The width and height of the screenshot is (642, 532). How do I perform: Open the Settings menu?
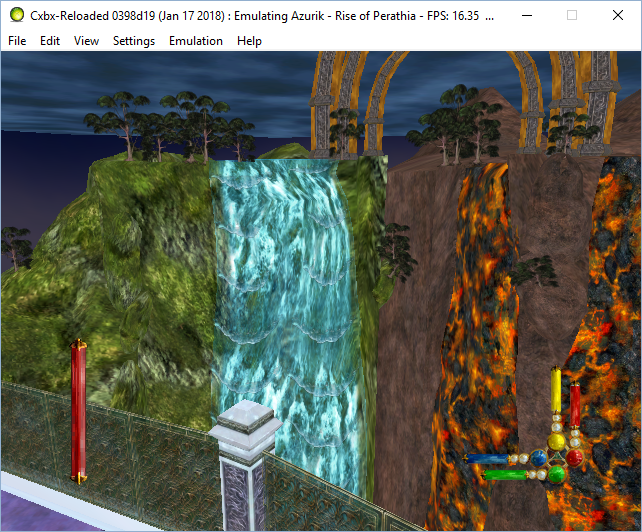134,41
